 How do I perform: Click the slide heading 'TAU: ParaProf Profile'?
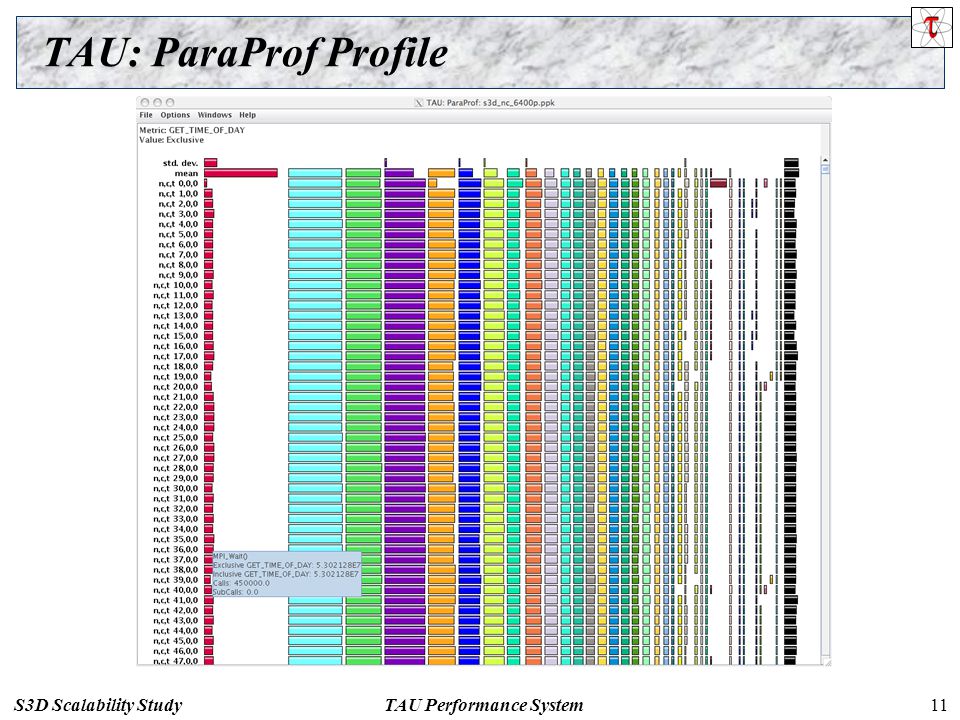click(246, 53)
